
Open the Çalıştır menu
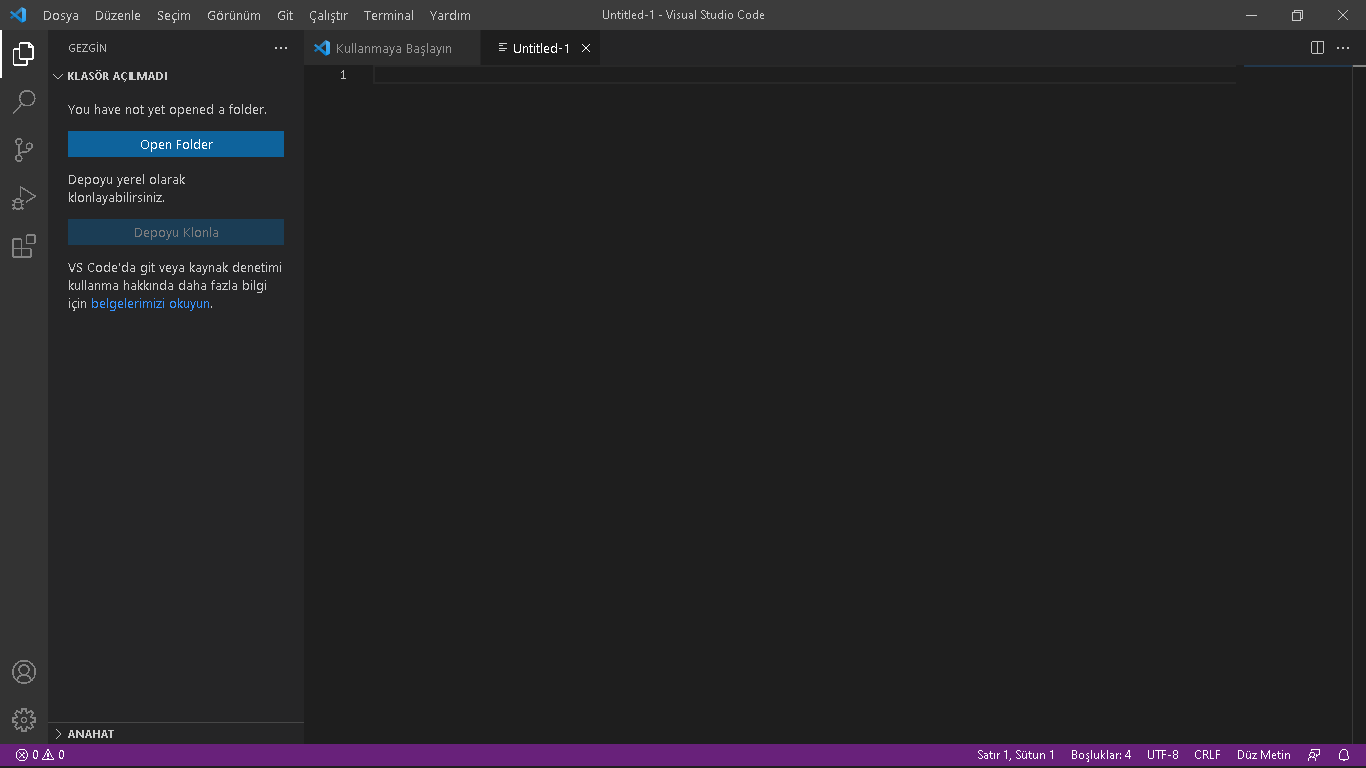point(328,15)
